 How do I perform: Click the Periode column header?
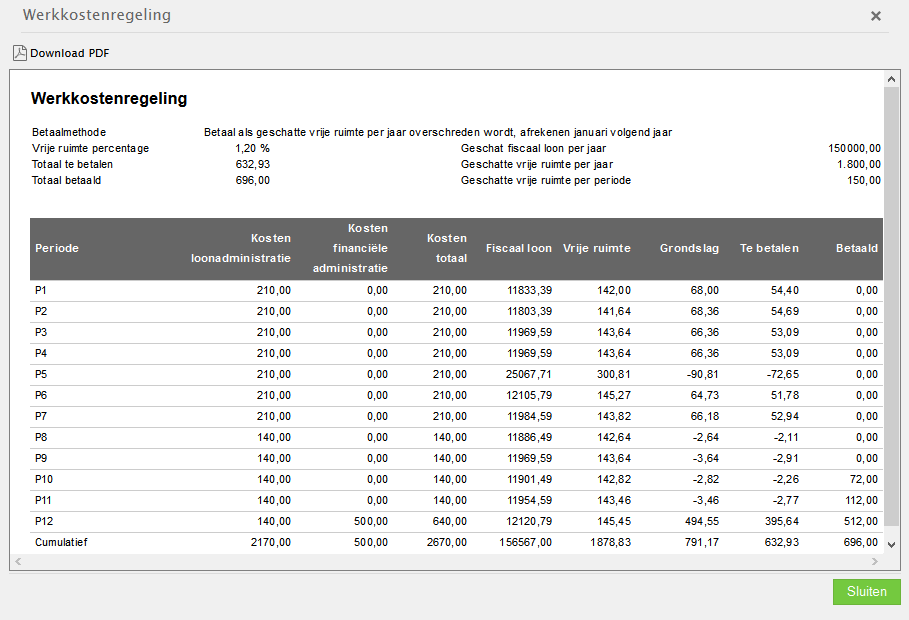coord(57,248)
